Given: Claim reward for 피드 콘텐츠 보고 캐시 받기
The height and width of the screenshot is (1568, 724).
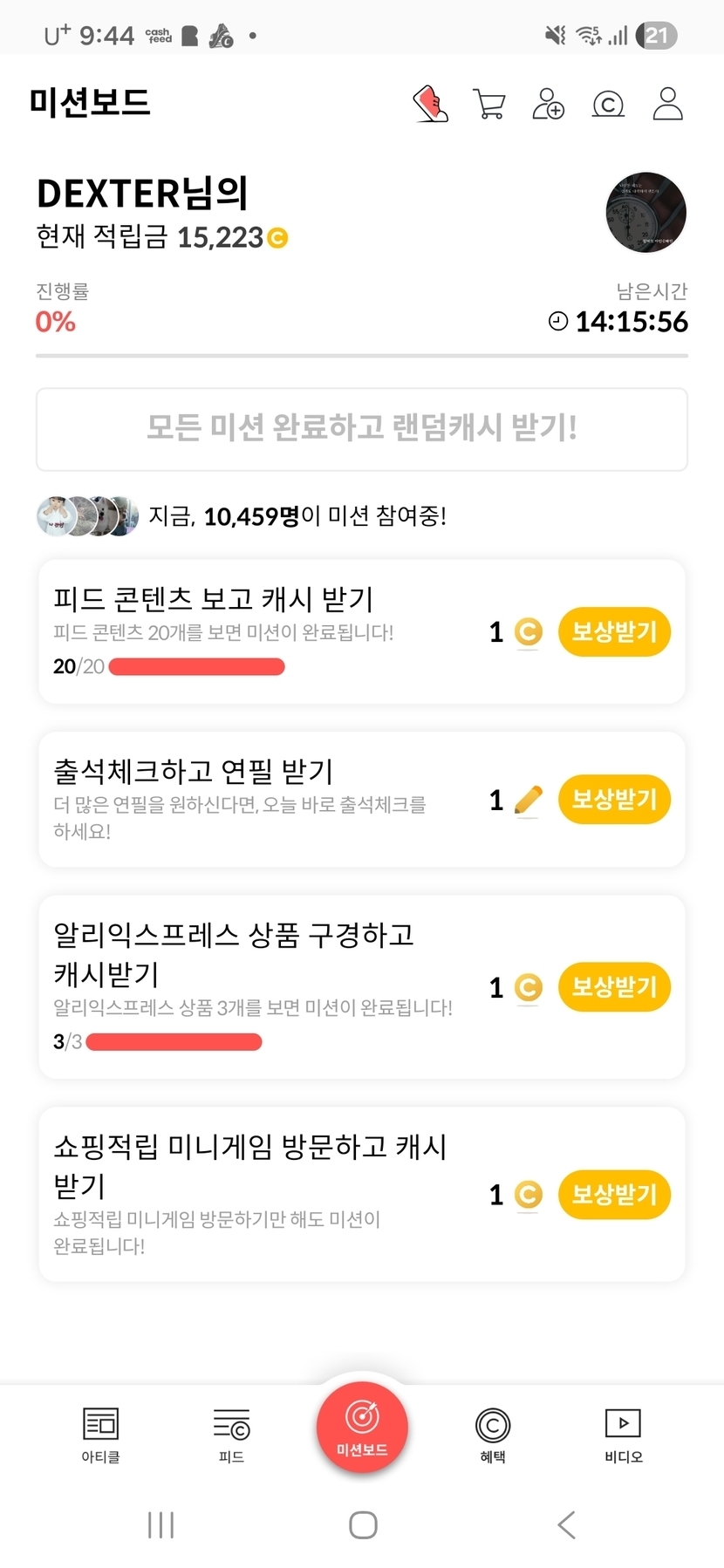Looking at the screenshot, I should click(614, 631).
